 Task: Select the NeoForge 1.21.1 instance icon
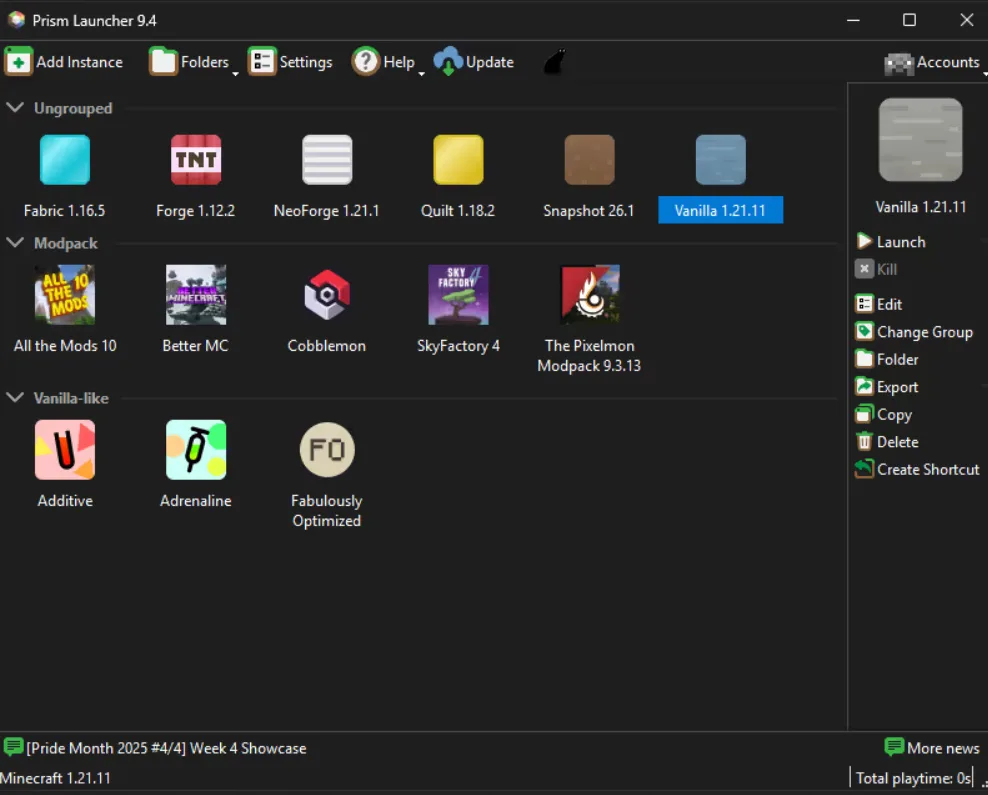(327, 159)
